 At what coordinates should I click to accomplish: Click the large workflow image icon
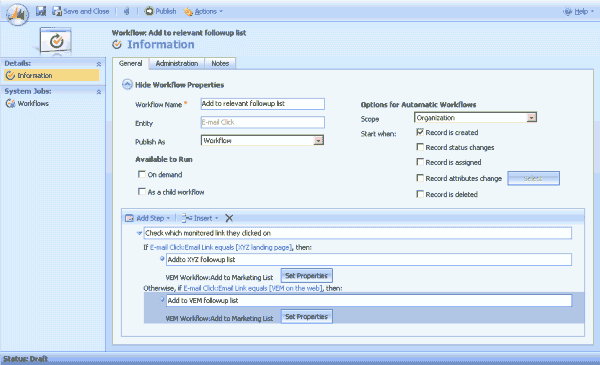(55, 41)
